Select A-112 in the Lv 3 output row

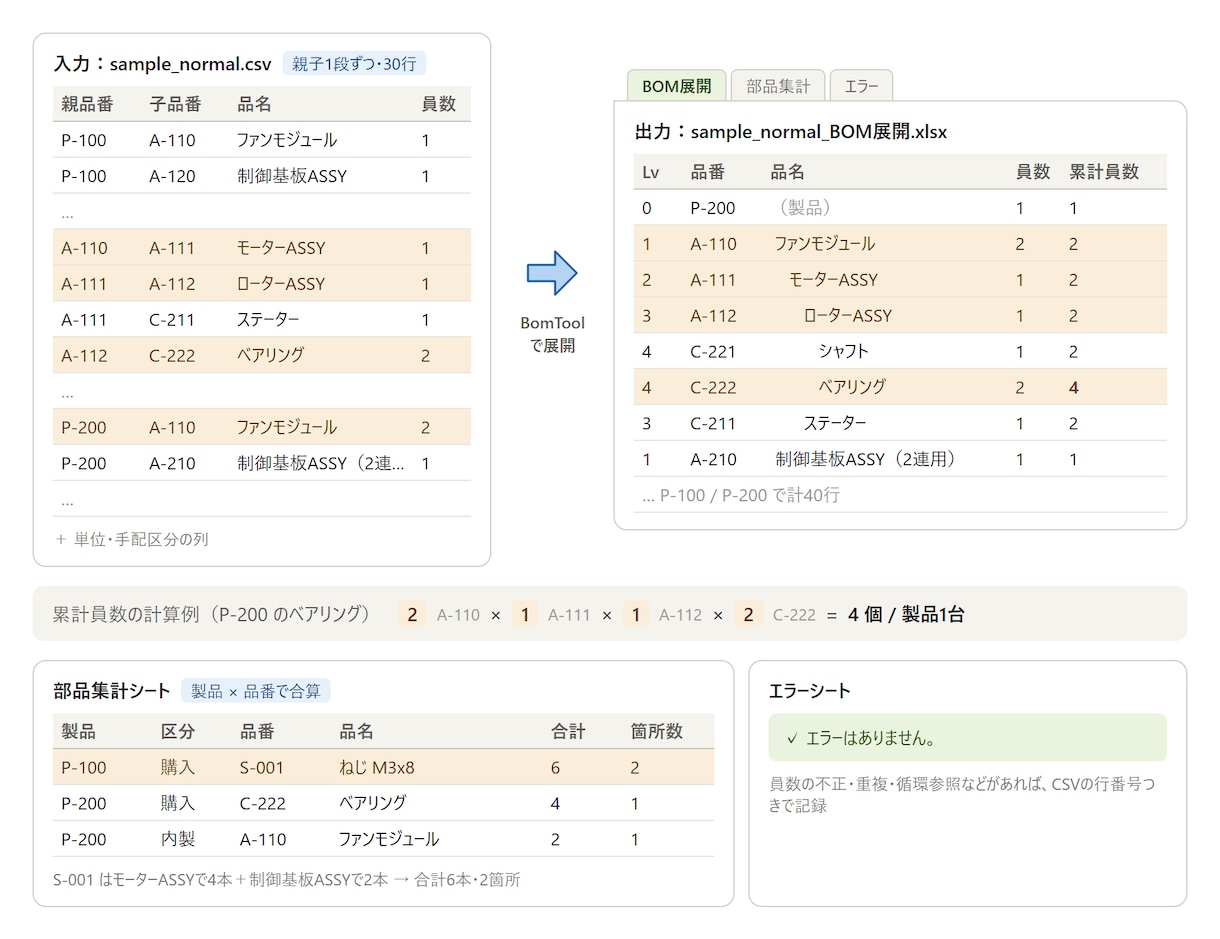coord(713,315)
